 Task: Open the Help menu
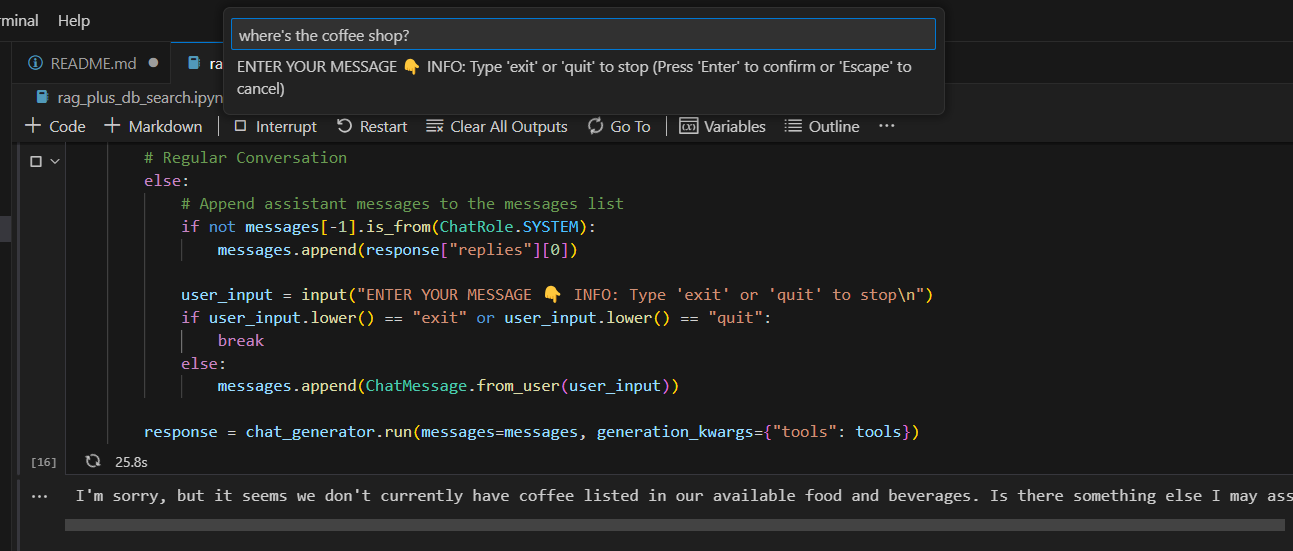(x=74, y=20)
